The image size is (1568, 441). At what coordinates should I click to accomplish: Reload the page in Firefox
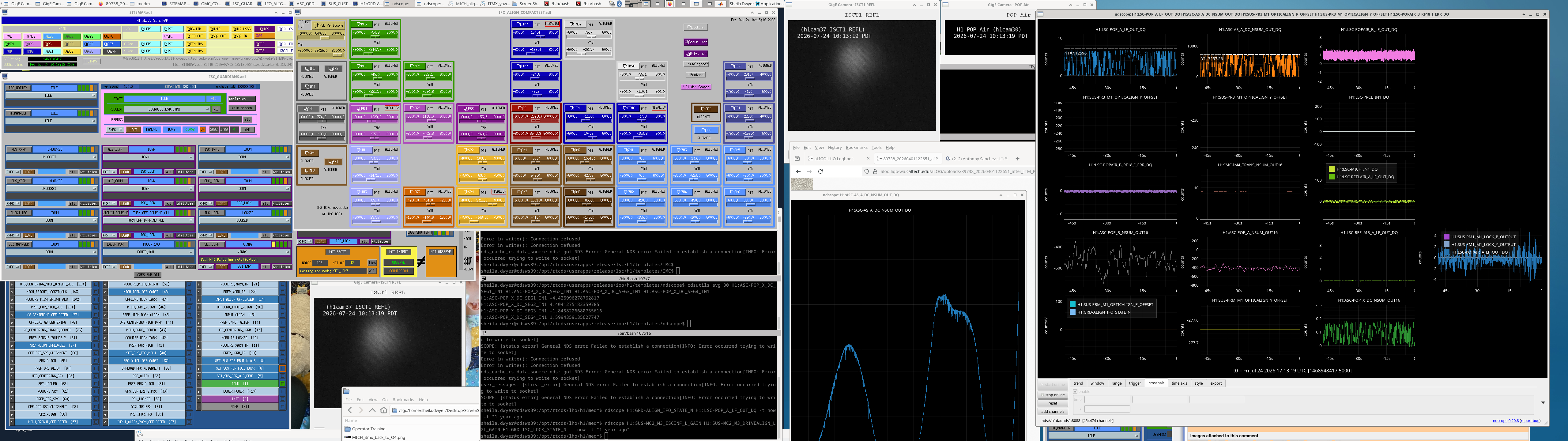pos(820,172)
